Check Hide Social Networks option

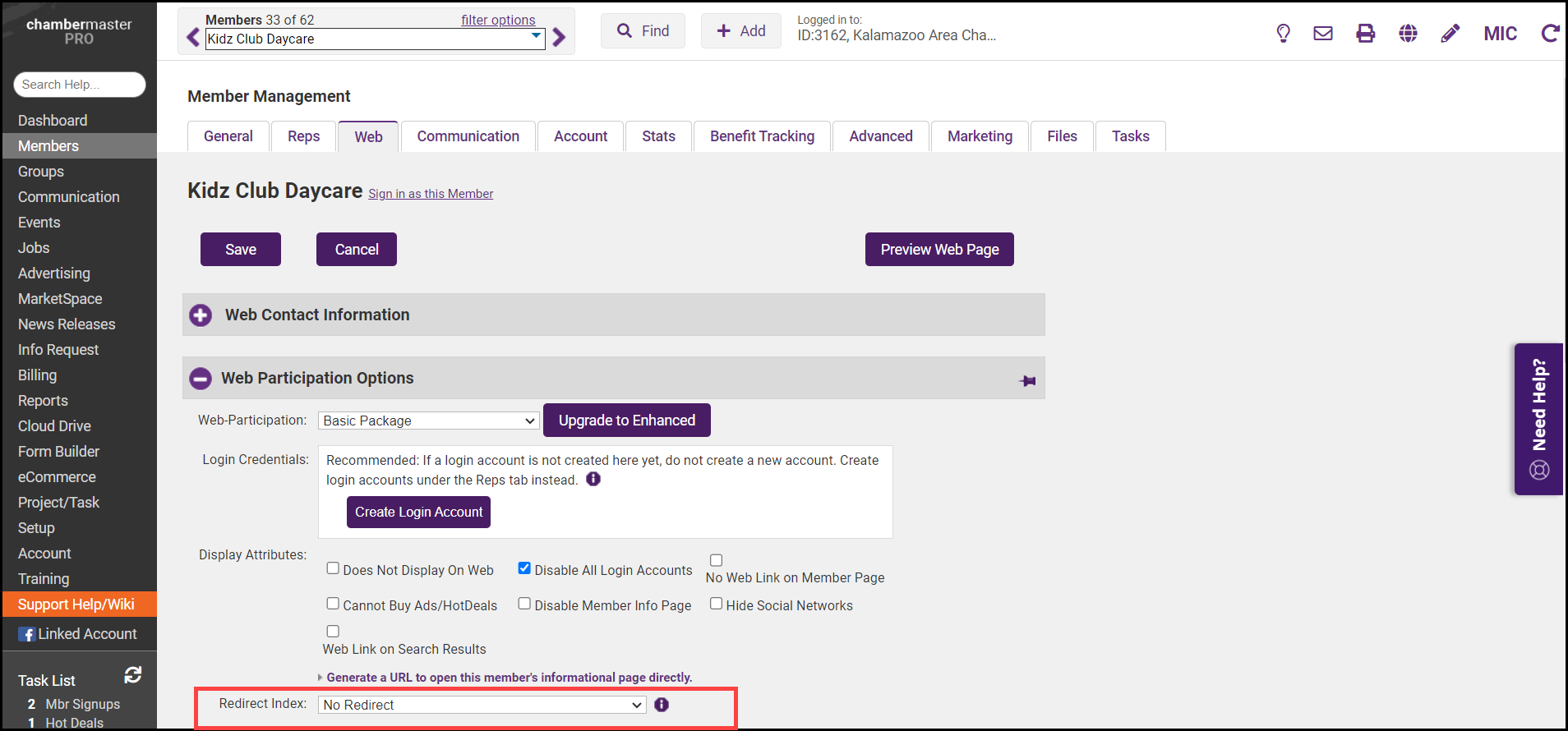(x=717, y=604)
